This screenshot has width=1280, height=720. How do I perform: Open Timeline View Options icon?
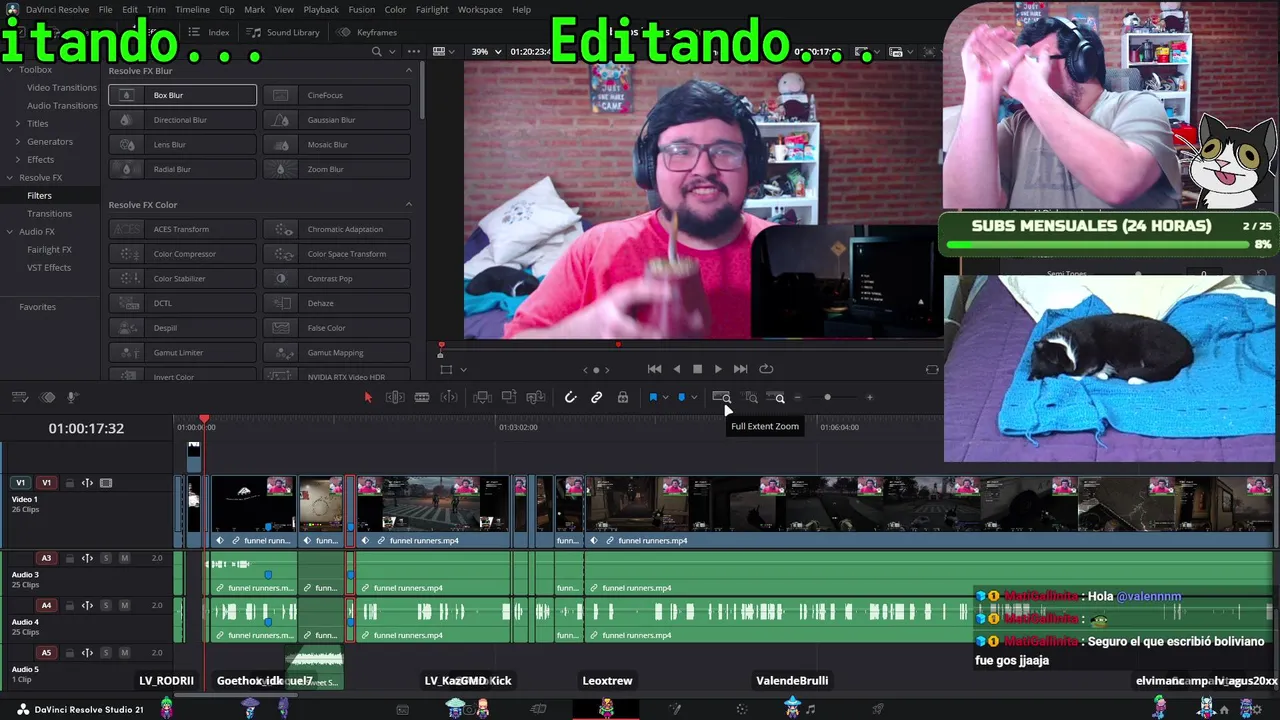[20, 397]
